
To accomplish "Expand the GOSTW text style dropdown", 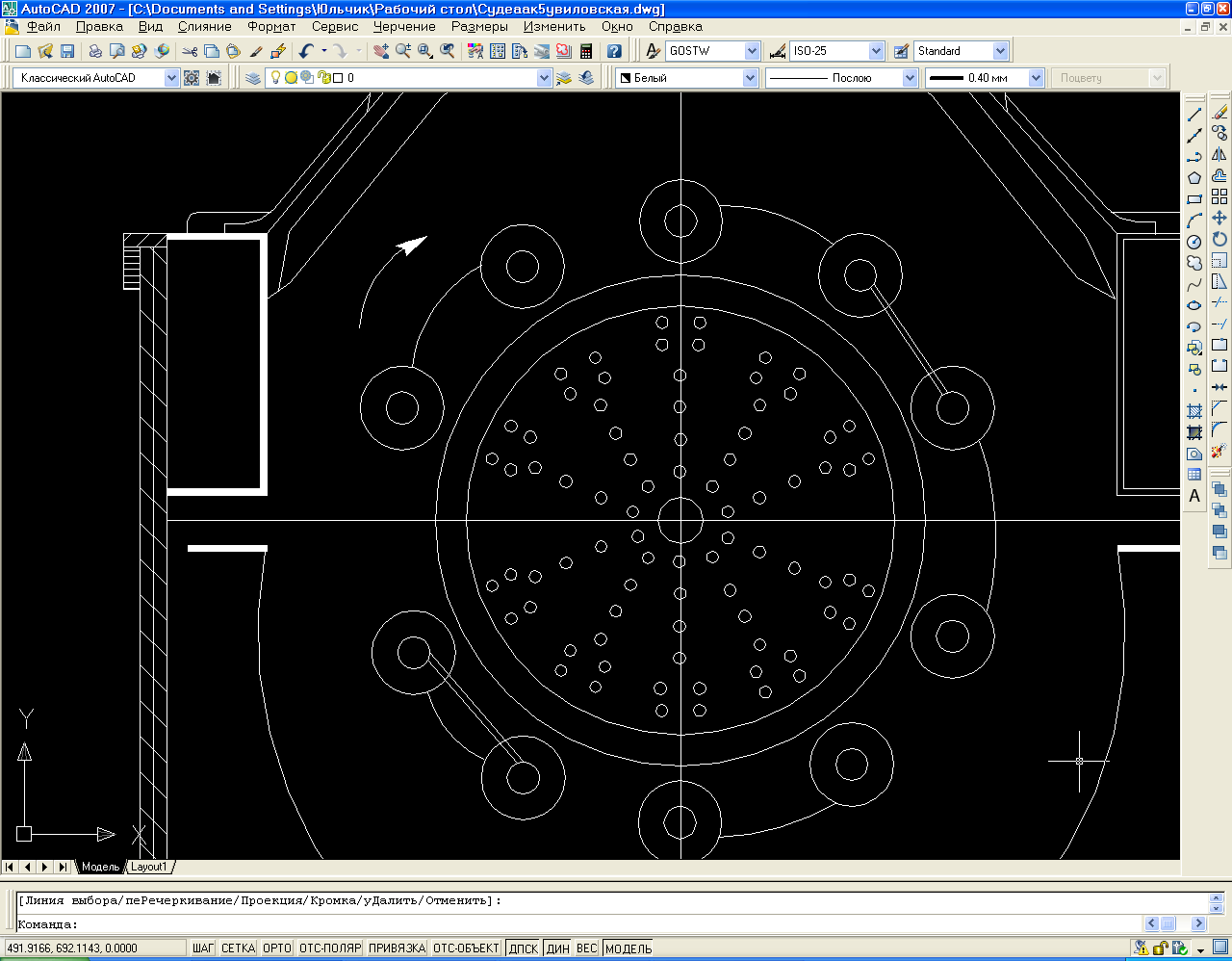I will 752,51.
